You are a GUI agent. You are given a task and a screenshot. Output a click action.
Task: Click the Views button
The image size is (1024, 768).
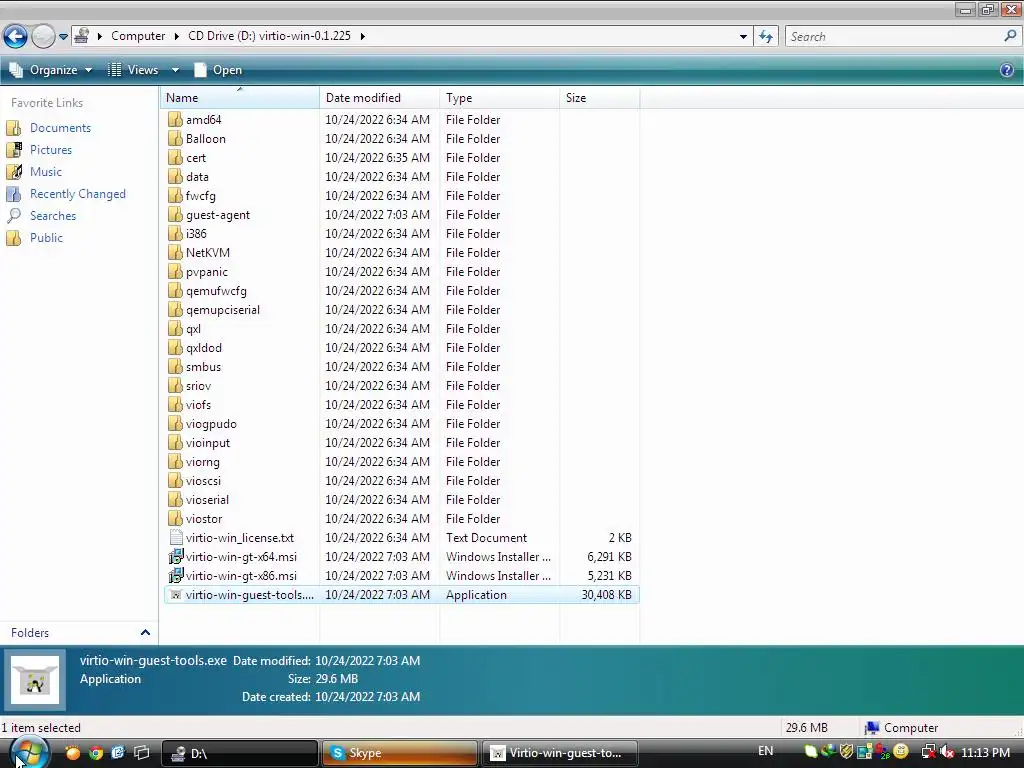[x=134, y=70]
